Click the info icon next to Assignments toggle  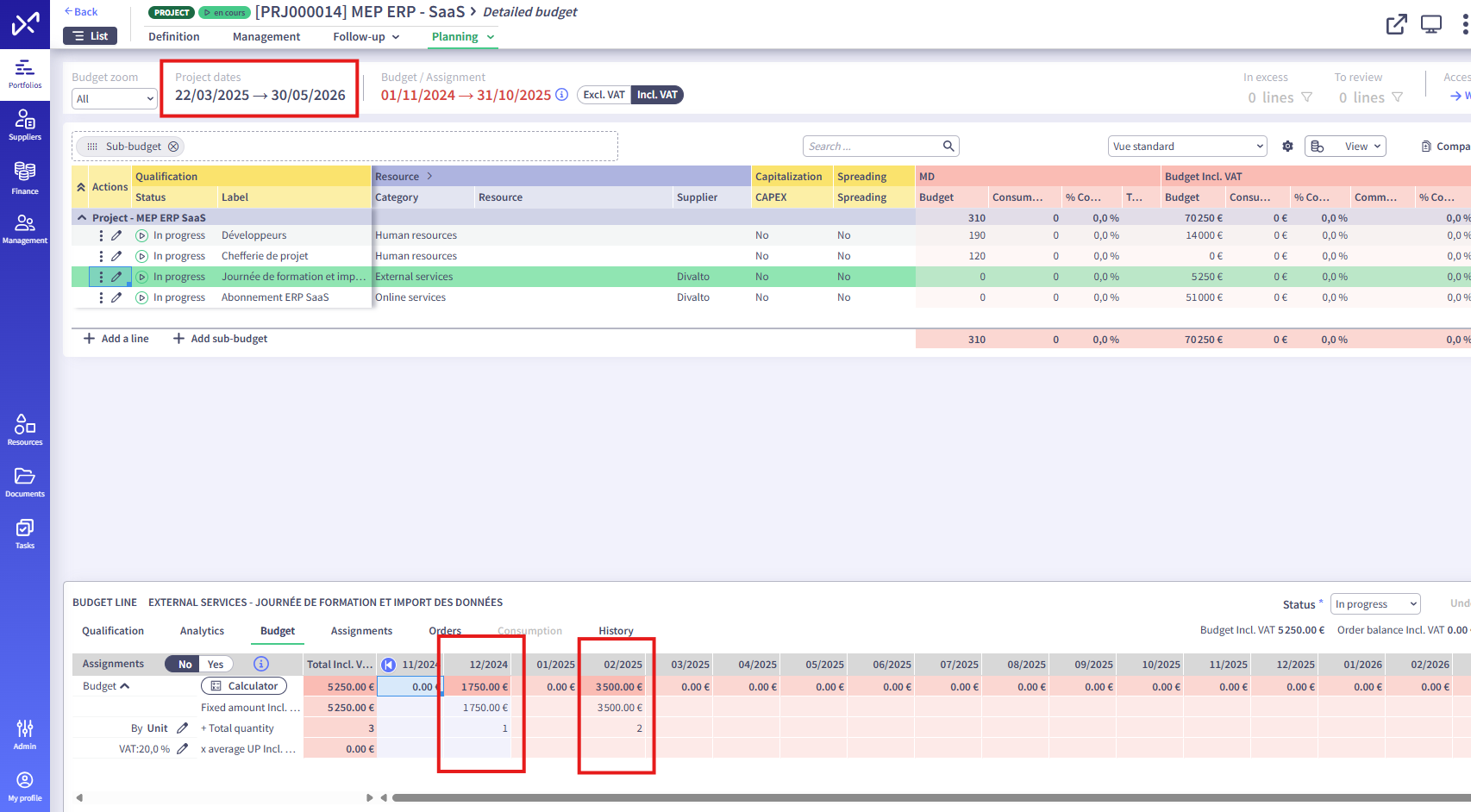point(261,664)
